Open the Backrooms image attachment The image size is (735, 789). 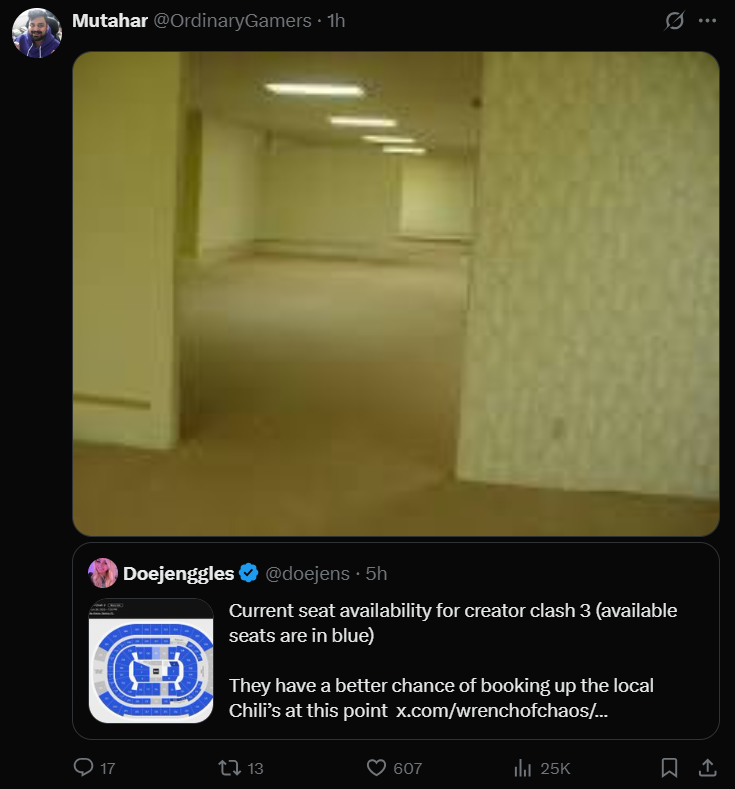396,294
